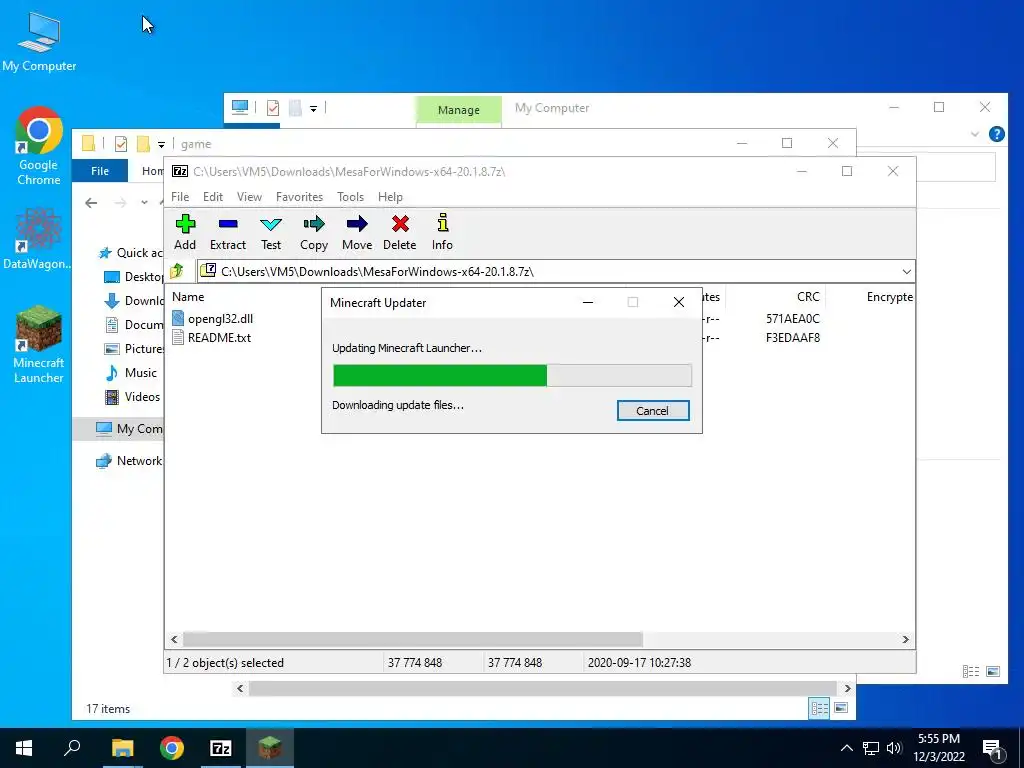Screen dimensions: 1024x768
Task: Open the 7-Zip Tools menu
Action: [350, 197]
